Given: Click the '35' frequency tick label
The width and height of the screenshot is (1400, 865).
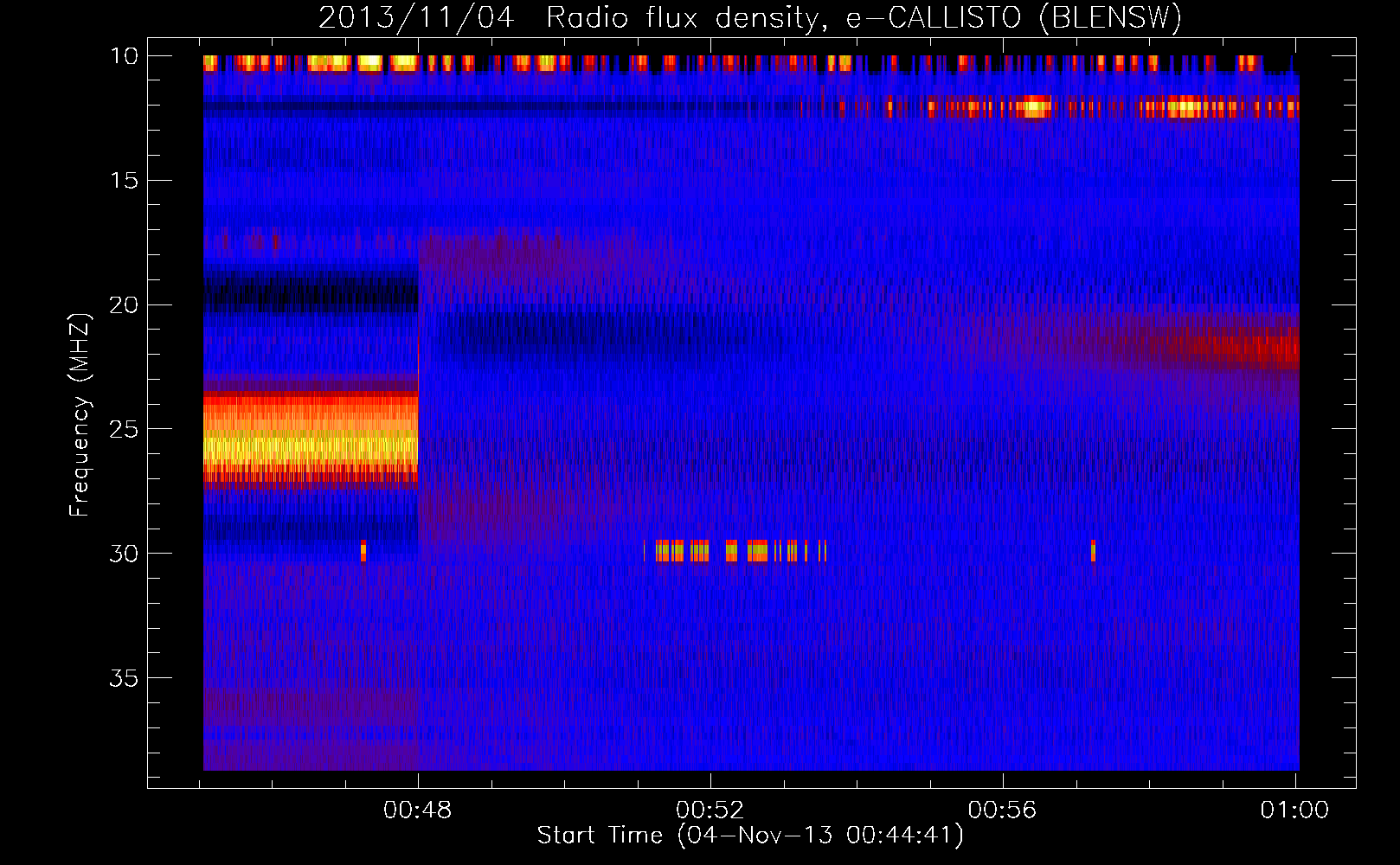Looking at the screenshot, I should coord(124,677).
